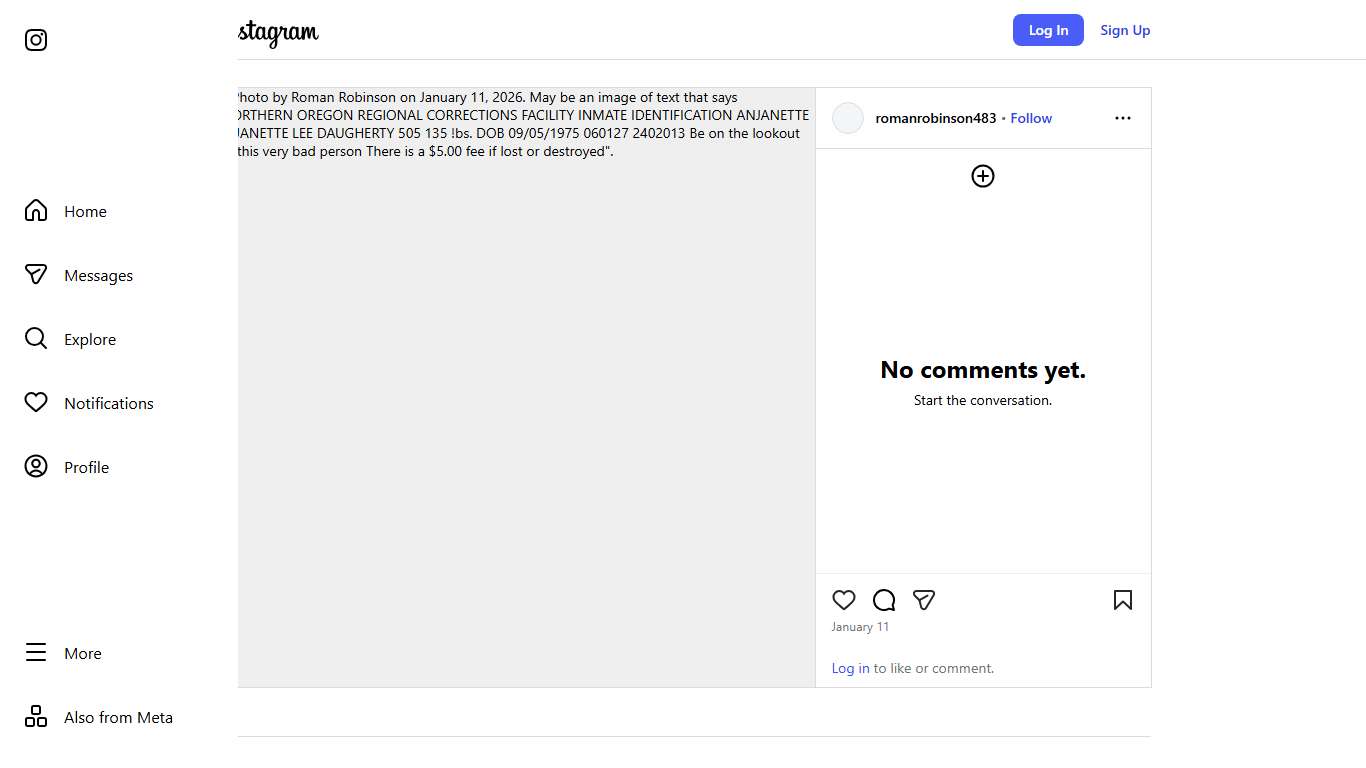
Task: Like the post with heart icon
Action: pyautogui.click(x=844, y=600)
